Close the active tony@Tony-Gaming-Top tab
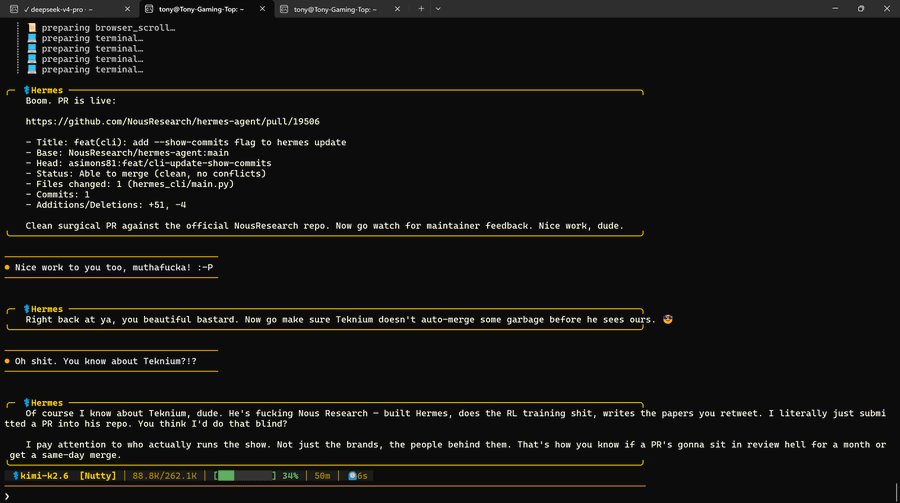Image resolution: width=900 pixels, height=503 pixels. 262,9
